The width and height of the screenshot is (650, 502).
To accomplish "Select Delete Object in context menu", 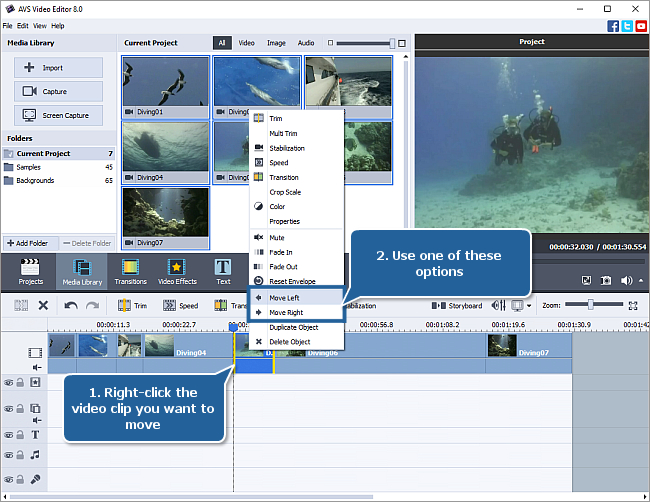I will pos(296,342).
